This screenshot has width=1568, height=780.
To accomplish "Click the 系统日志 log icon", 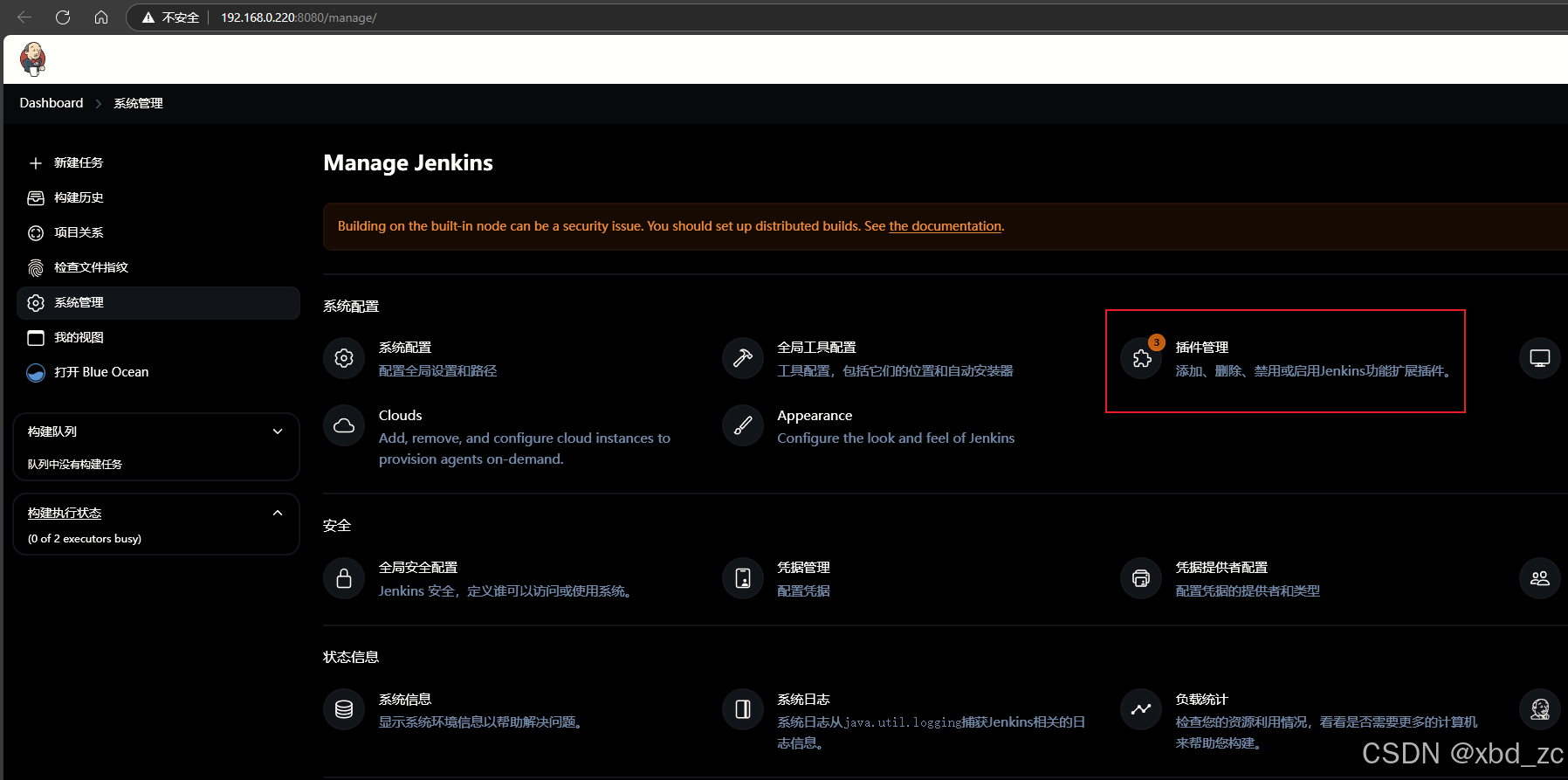I will click(743, 709).
